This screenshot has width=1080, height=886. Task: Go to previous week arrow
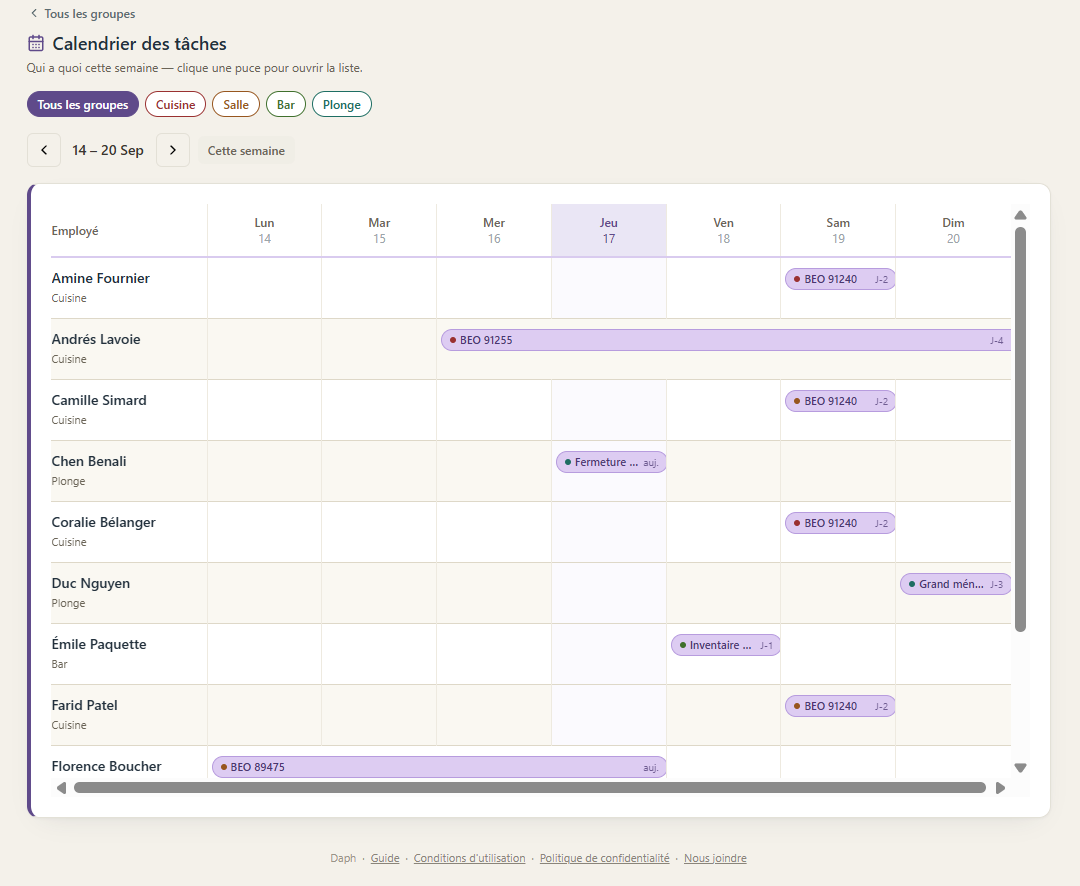point(44,150)
